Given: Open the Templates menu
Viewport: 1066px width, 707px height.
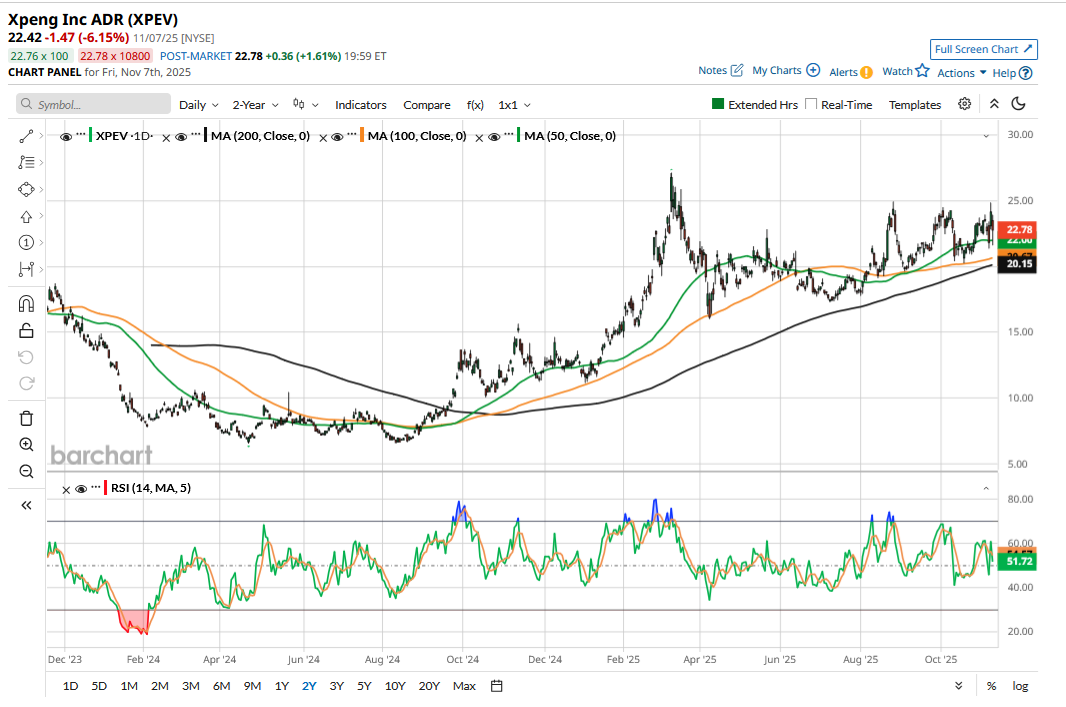Looking at the screenshot, I should pos(914,105).
